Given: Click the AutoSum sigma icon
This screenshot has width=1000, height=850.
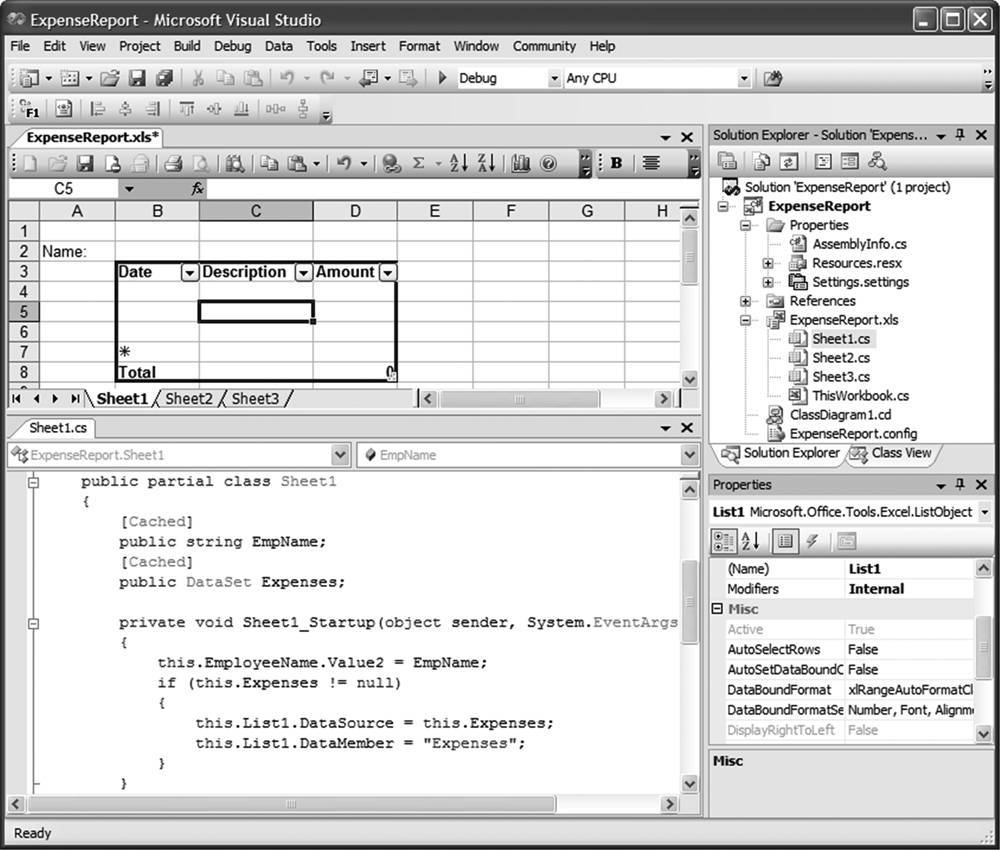Looking at the screenshot, I should pos(418,164).
